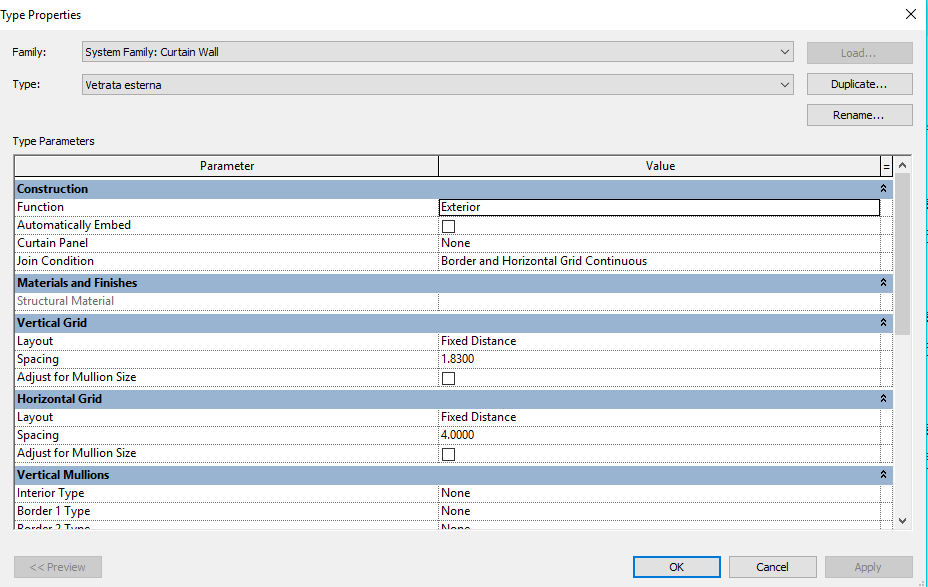
Task: Collapse the Vertical Mullions section
Action: (x=883, y=475)
